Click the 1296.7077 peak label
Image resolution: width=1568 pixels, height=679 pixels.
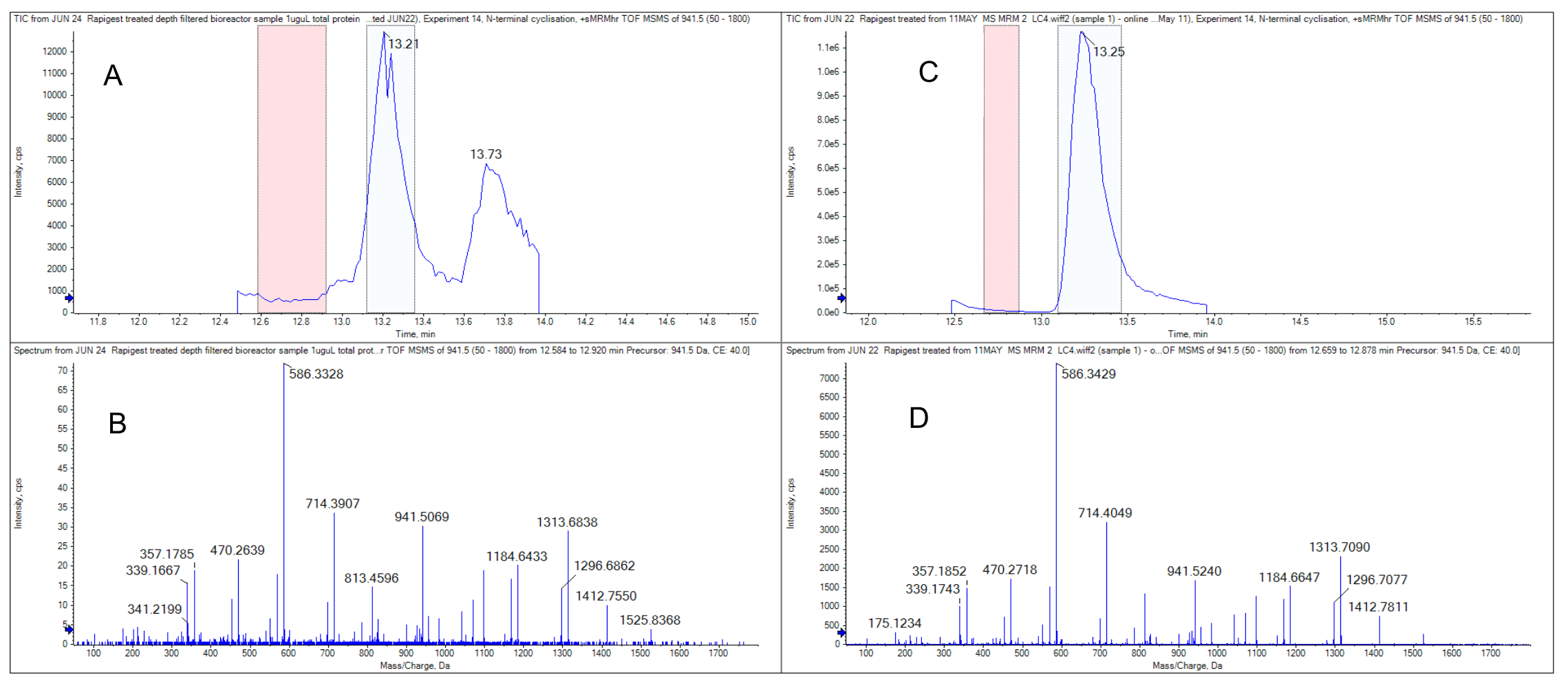[1377, 579]
